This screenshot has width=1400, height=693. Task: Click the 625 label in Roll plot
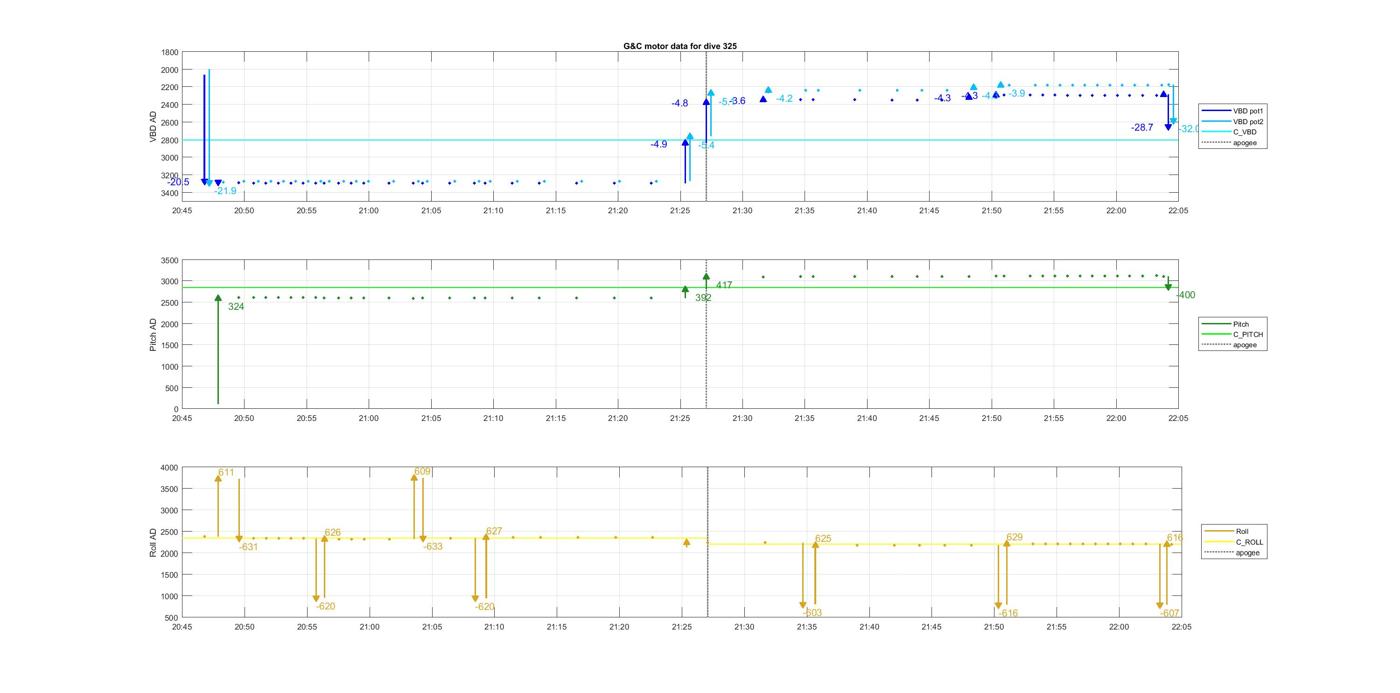click(x=823, y=538)
